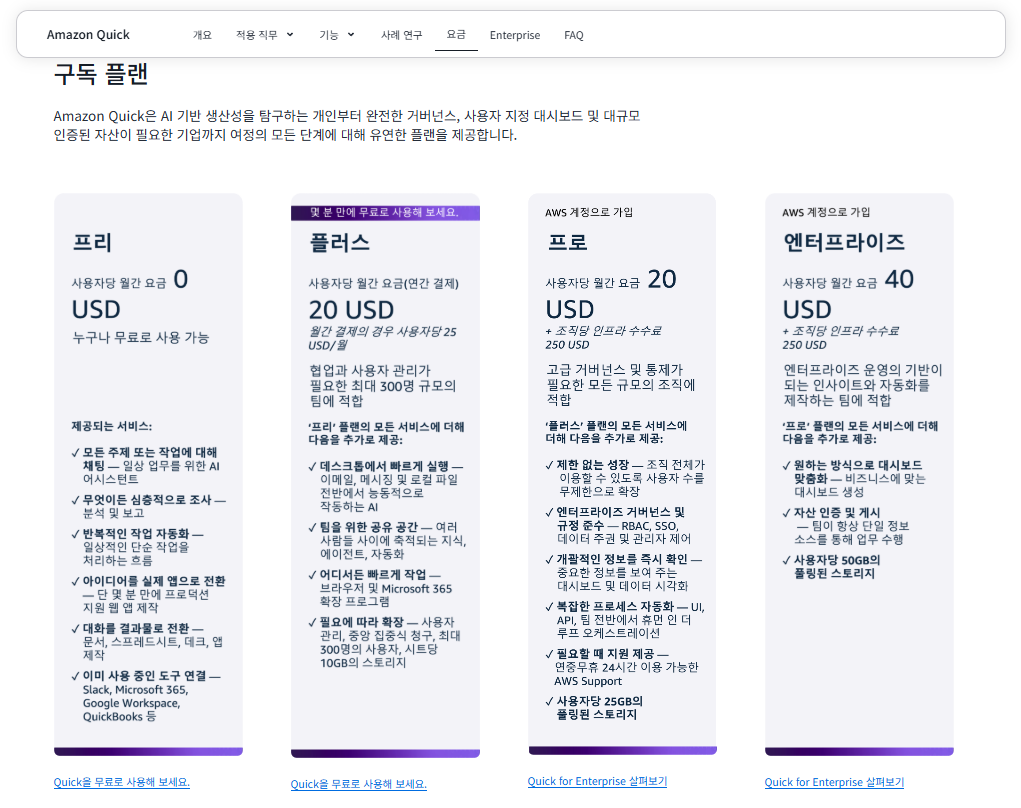Viewport: 1021px width, 808px height.
Task: Click '월간 결제의 경우 사용자당 25 USD/월' note
Action: point(382,338)
